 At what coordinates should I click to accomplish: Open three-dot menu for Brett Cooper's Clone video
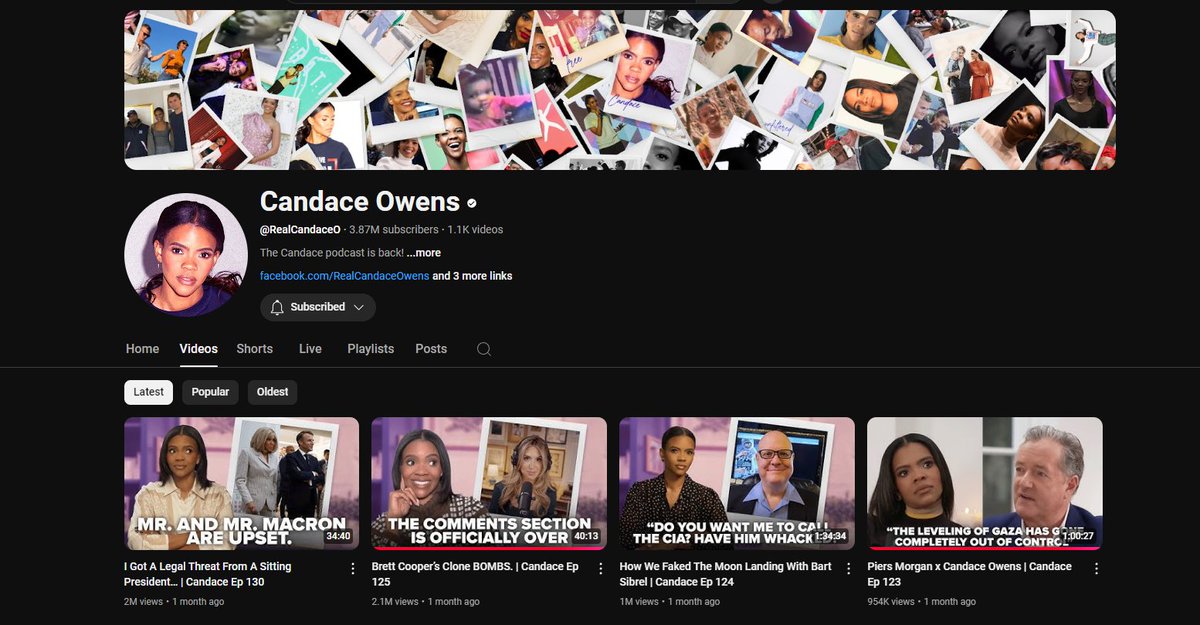click(601, 568)
